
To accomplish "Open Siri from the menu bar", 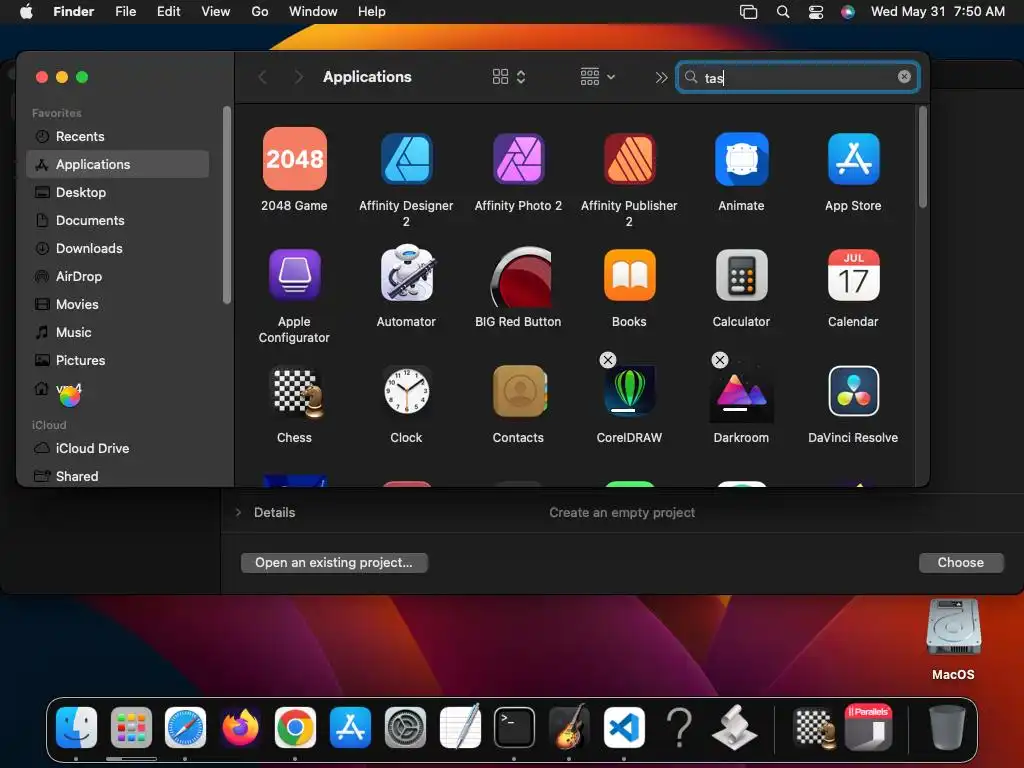I will coord(848,12).
